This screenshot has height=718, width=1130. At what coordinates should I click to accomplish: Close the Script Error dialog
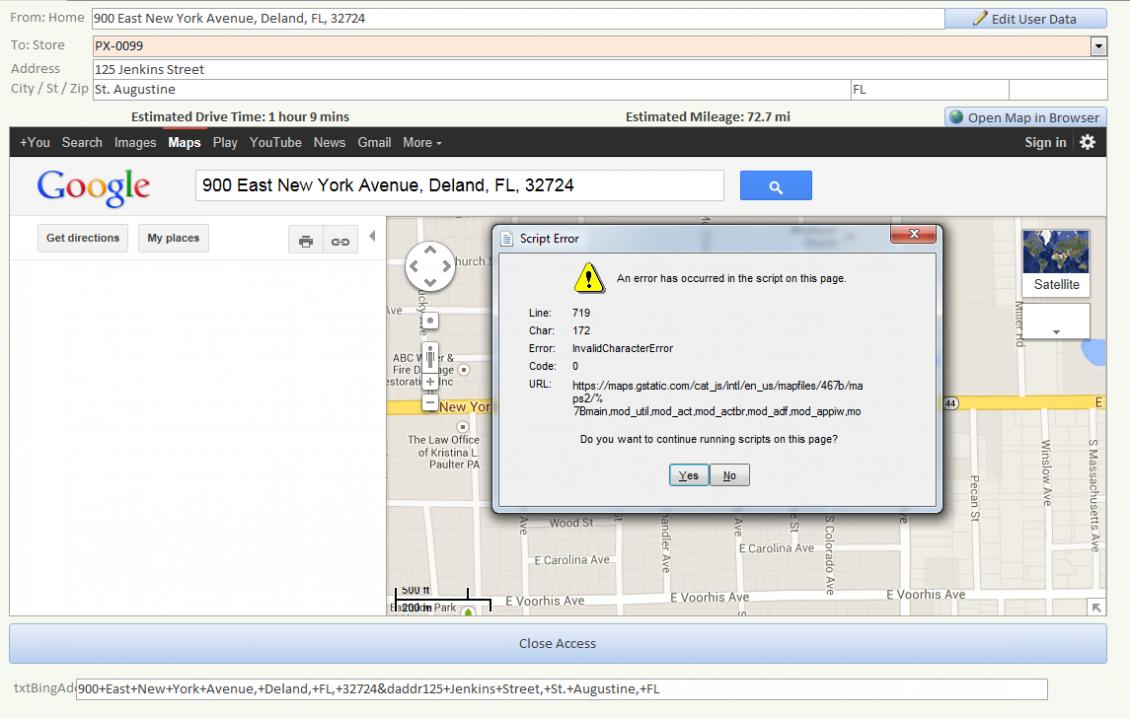coord(913,234)
